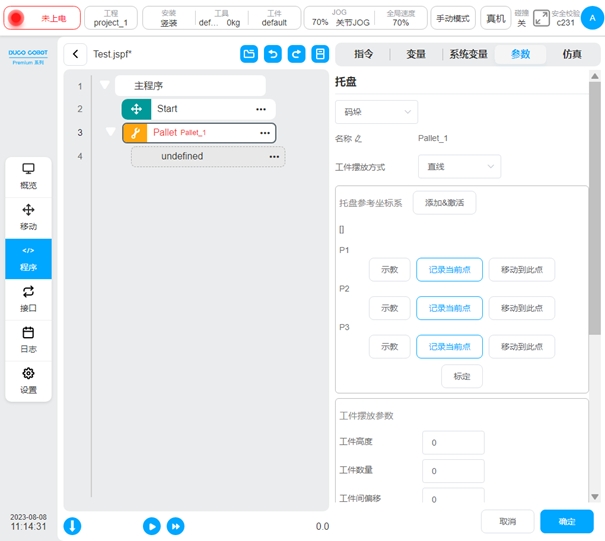Toggle the 真机 real-robot mode button
605x541 pixels.
click(494, 18)
